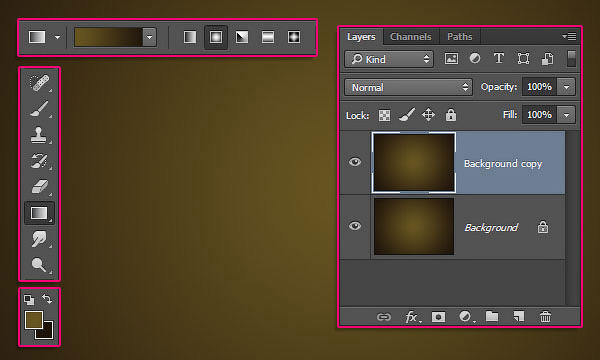The image size is (600, 360).
Task: Select the Spot Healing Brush tool
Action: [x=39, y=83]
